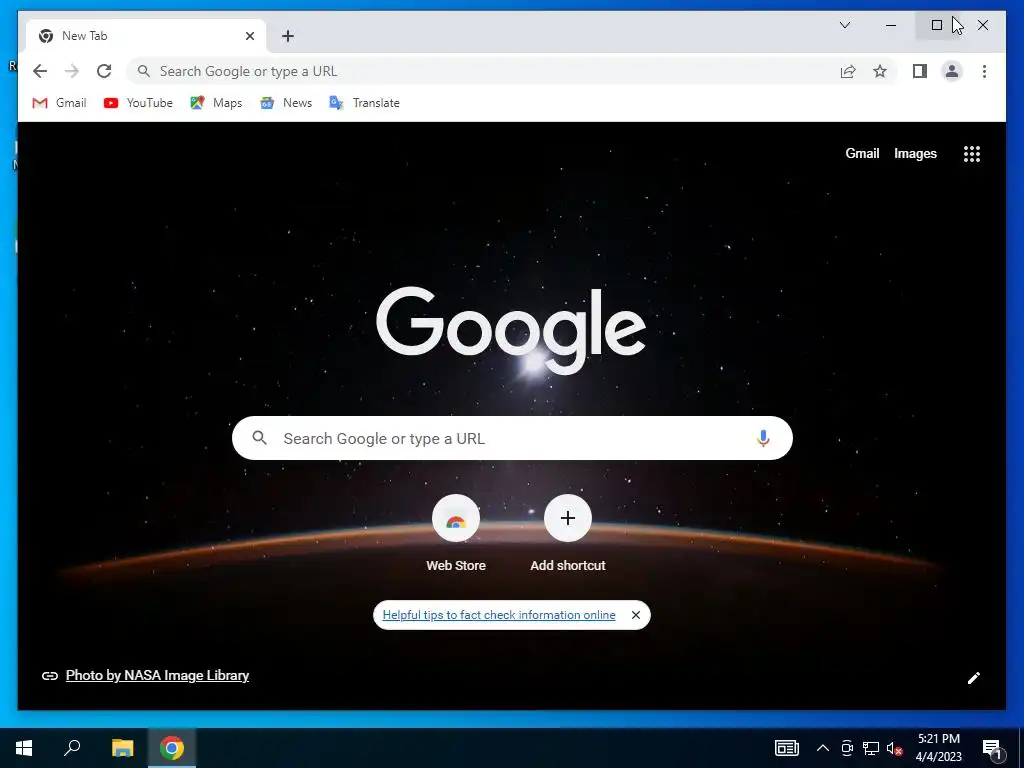
Task: Open the Windows Start menu
Action: pos(24,748)
